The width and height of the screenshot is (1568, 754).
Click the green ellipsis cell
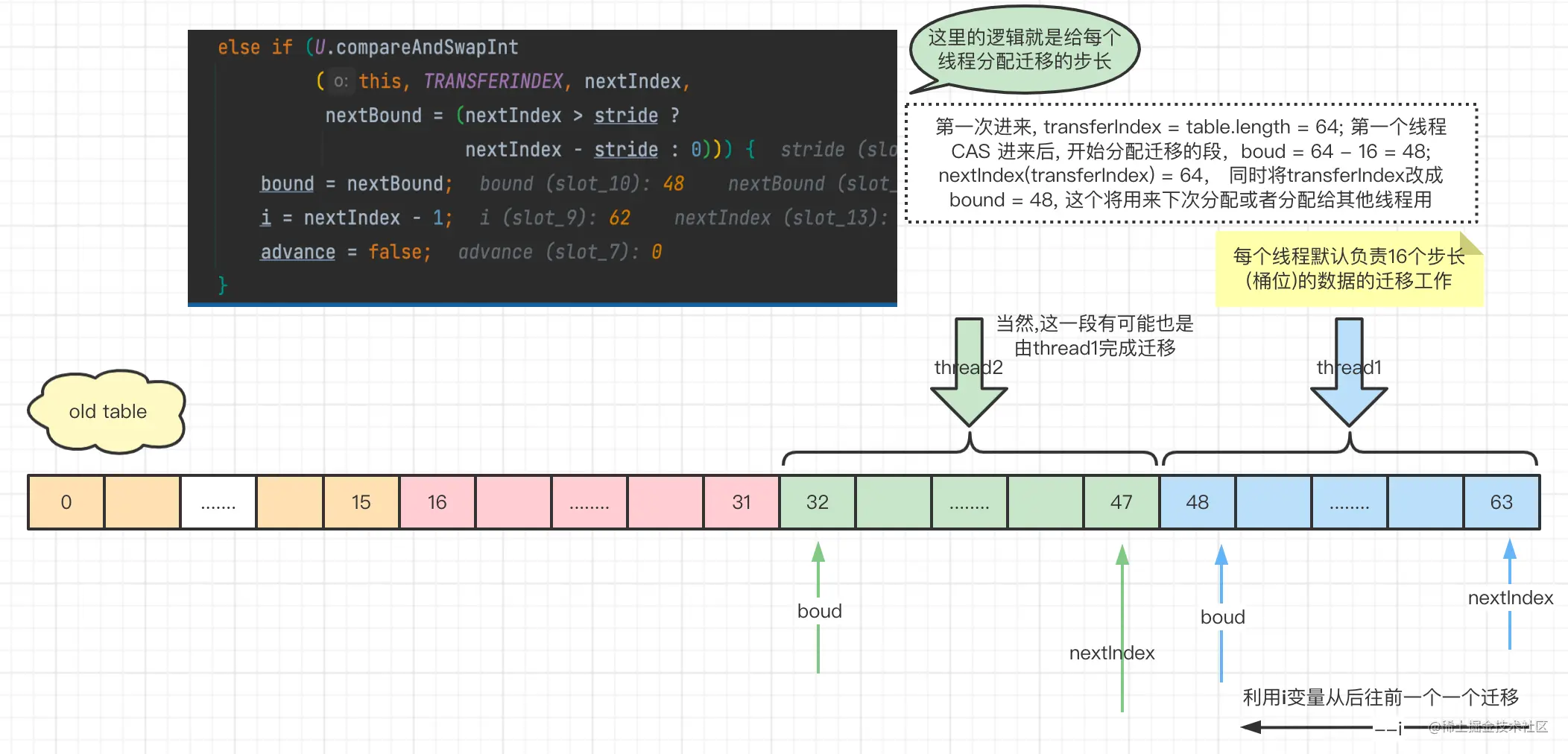pyautogui.click(x=970, y=502)
